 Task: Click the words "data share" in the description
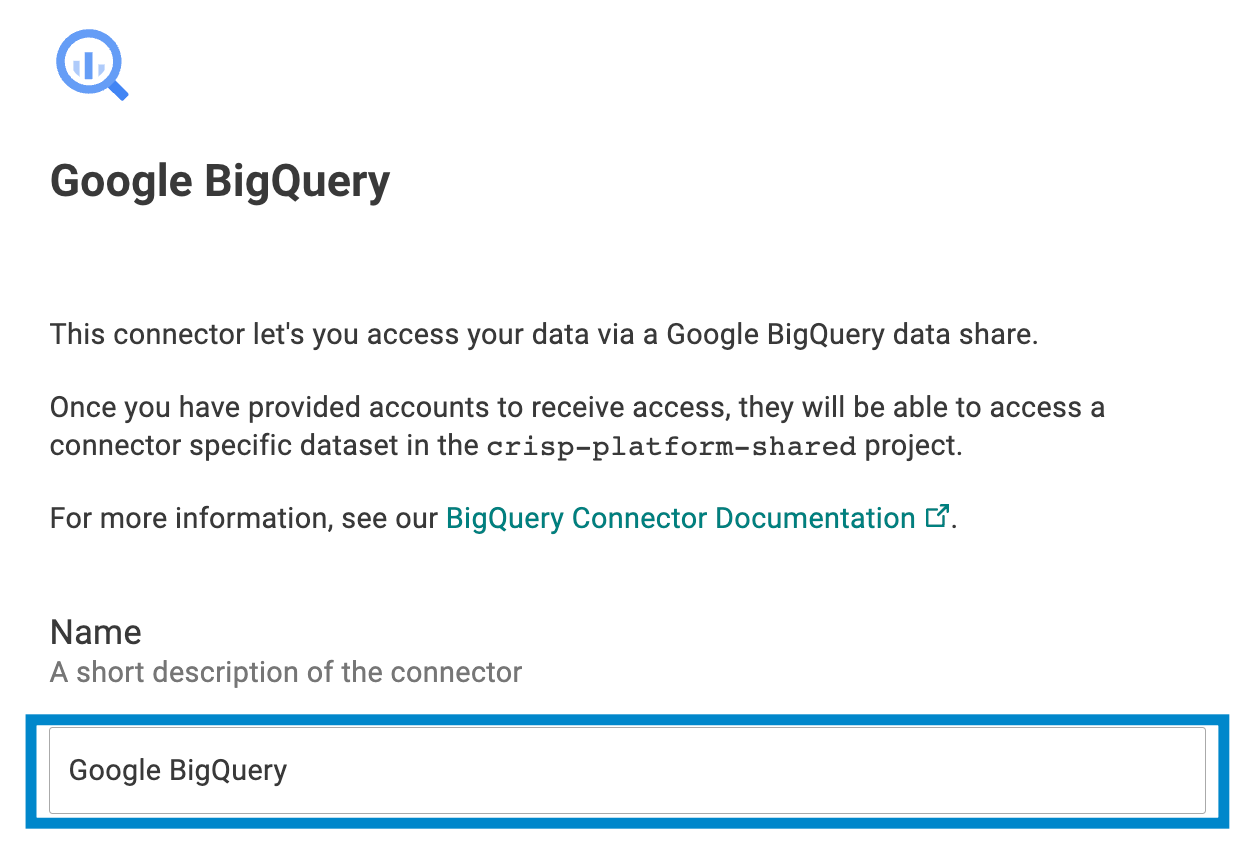coord(962,334)
